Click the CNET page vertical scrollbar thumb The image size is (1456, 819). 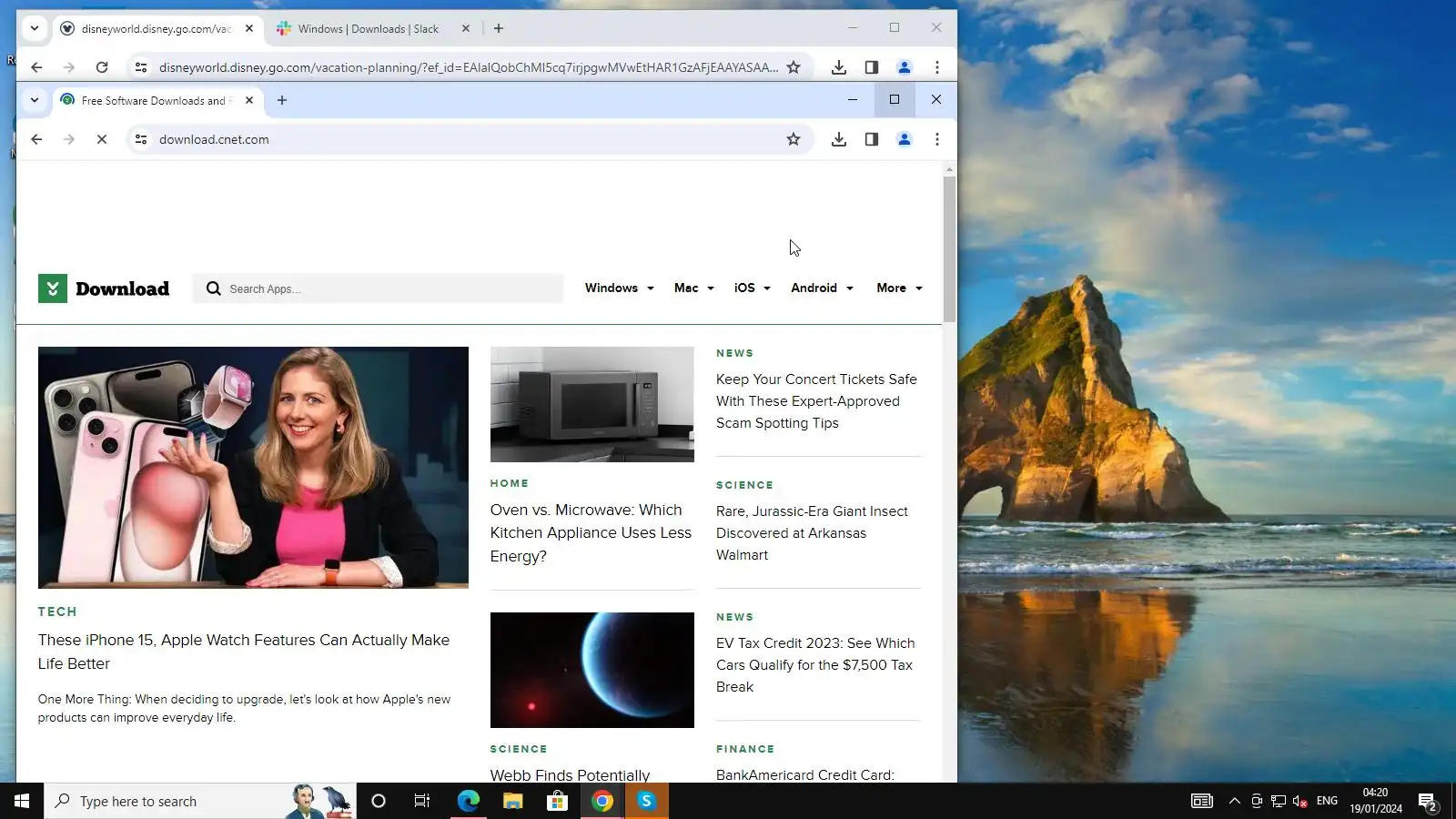click(949, 249)
